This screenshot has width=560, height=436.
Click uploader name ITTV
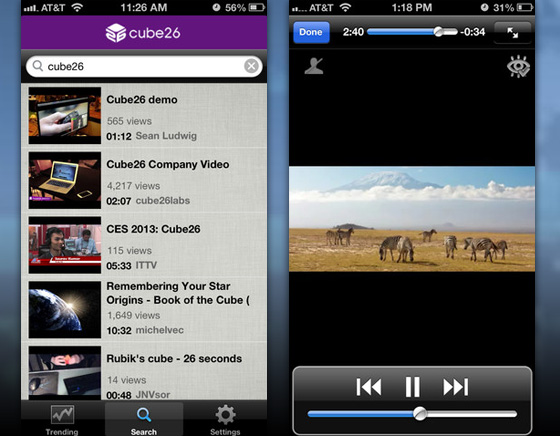coord(146,265)
